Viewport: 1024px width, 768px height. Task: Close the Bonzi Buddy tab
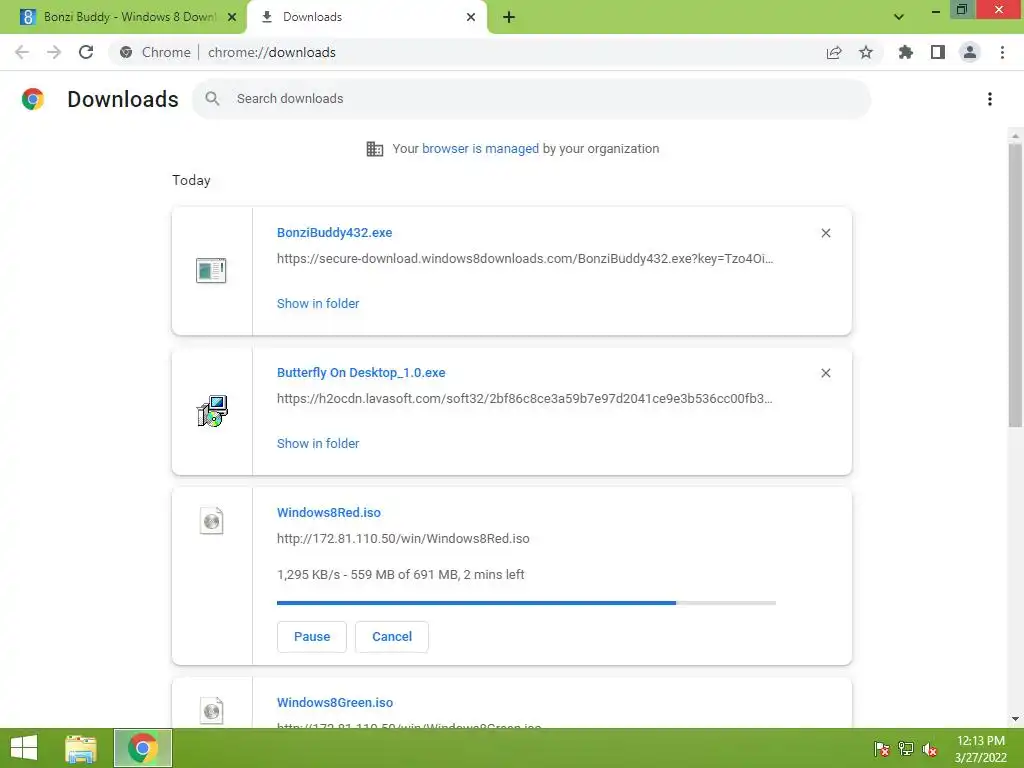point(232,17)
